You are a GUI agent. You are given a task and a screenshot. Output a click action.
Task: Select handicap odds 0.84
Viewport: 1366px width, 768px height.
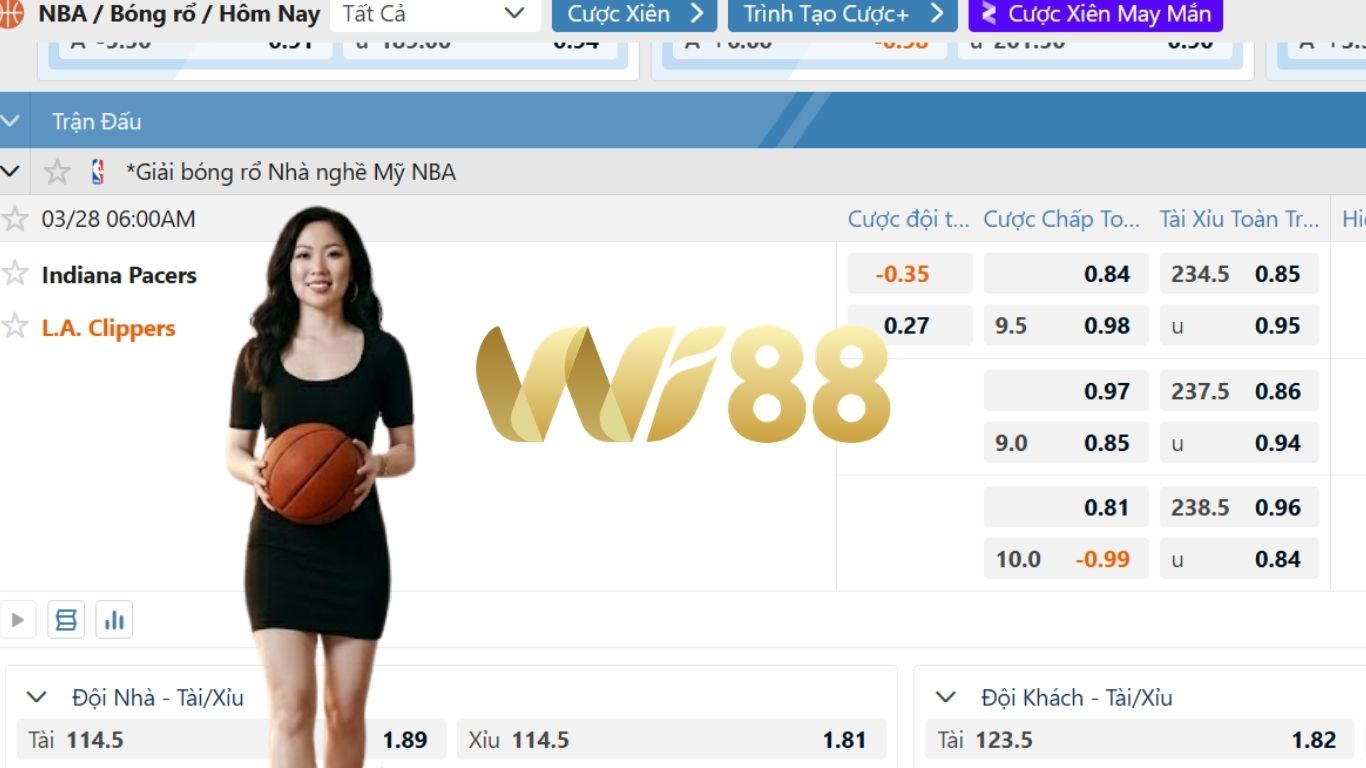[1066, 273]
